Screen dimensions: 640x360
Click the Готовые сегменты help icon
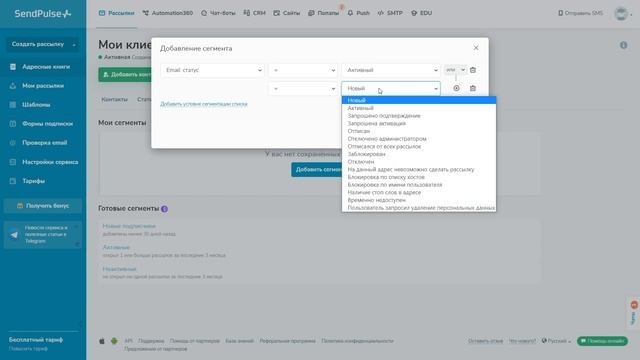[164, 209]
